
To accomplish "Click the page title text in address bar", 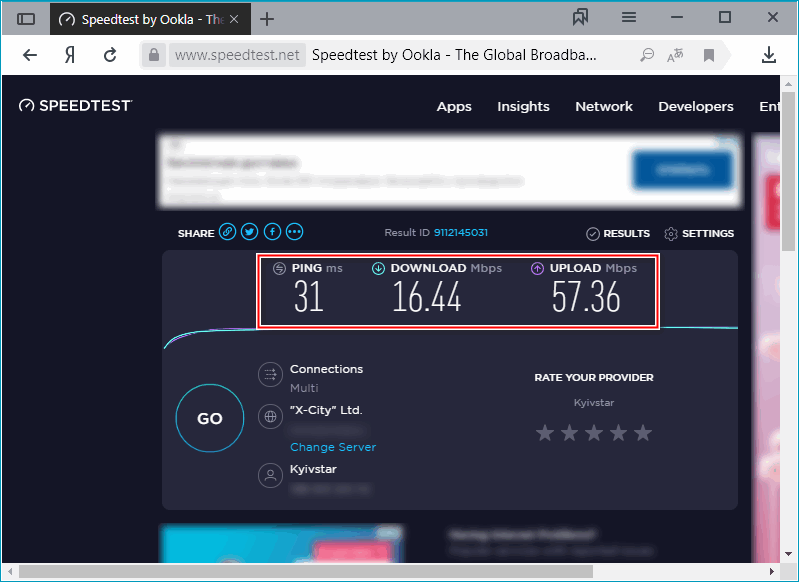I will pyautogui.click(x=454, y=55).
